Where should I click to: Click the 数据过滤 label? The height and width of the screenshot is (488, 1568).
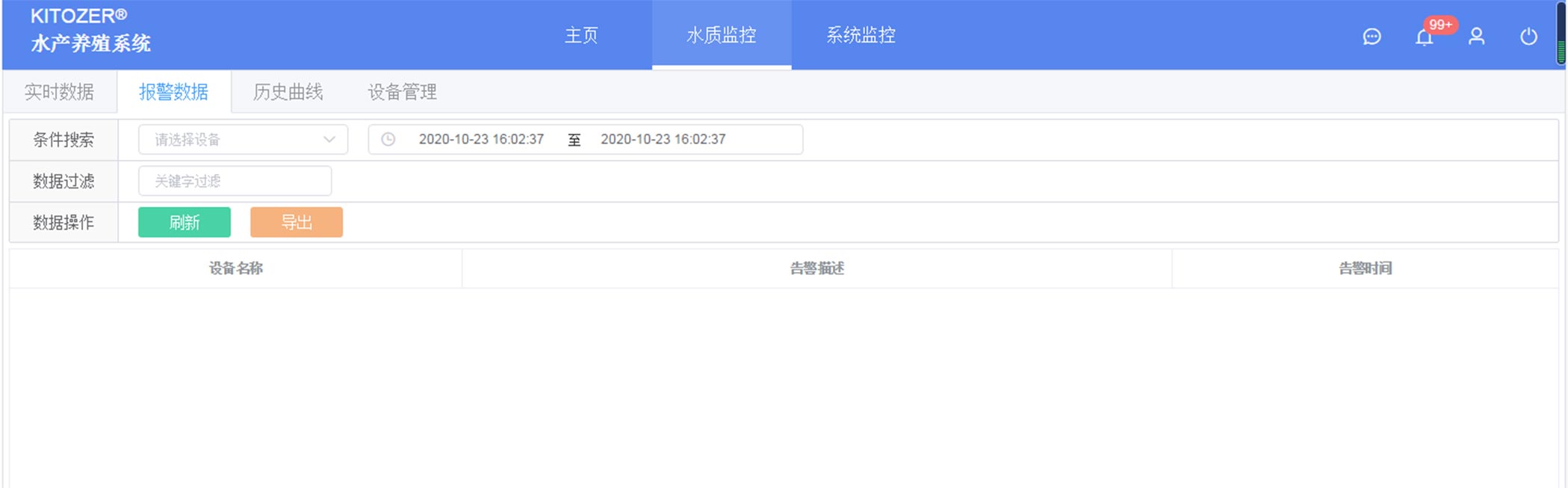tap(63, 181)
